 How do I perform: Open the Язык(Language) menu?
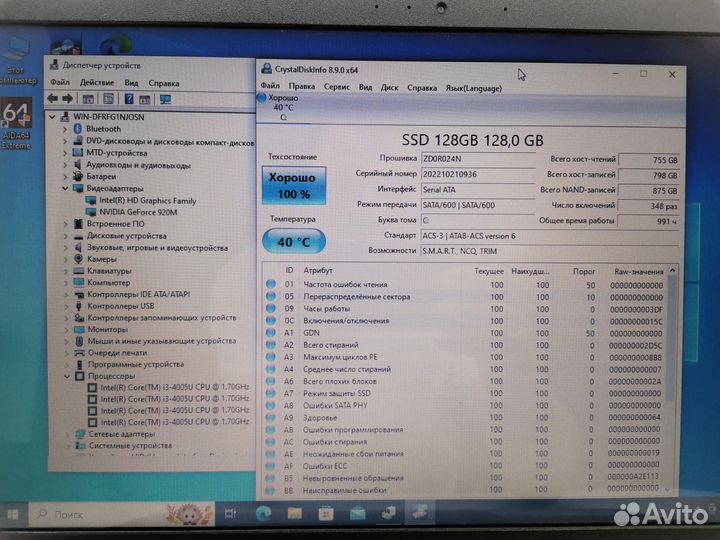(x=473, y=88)
